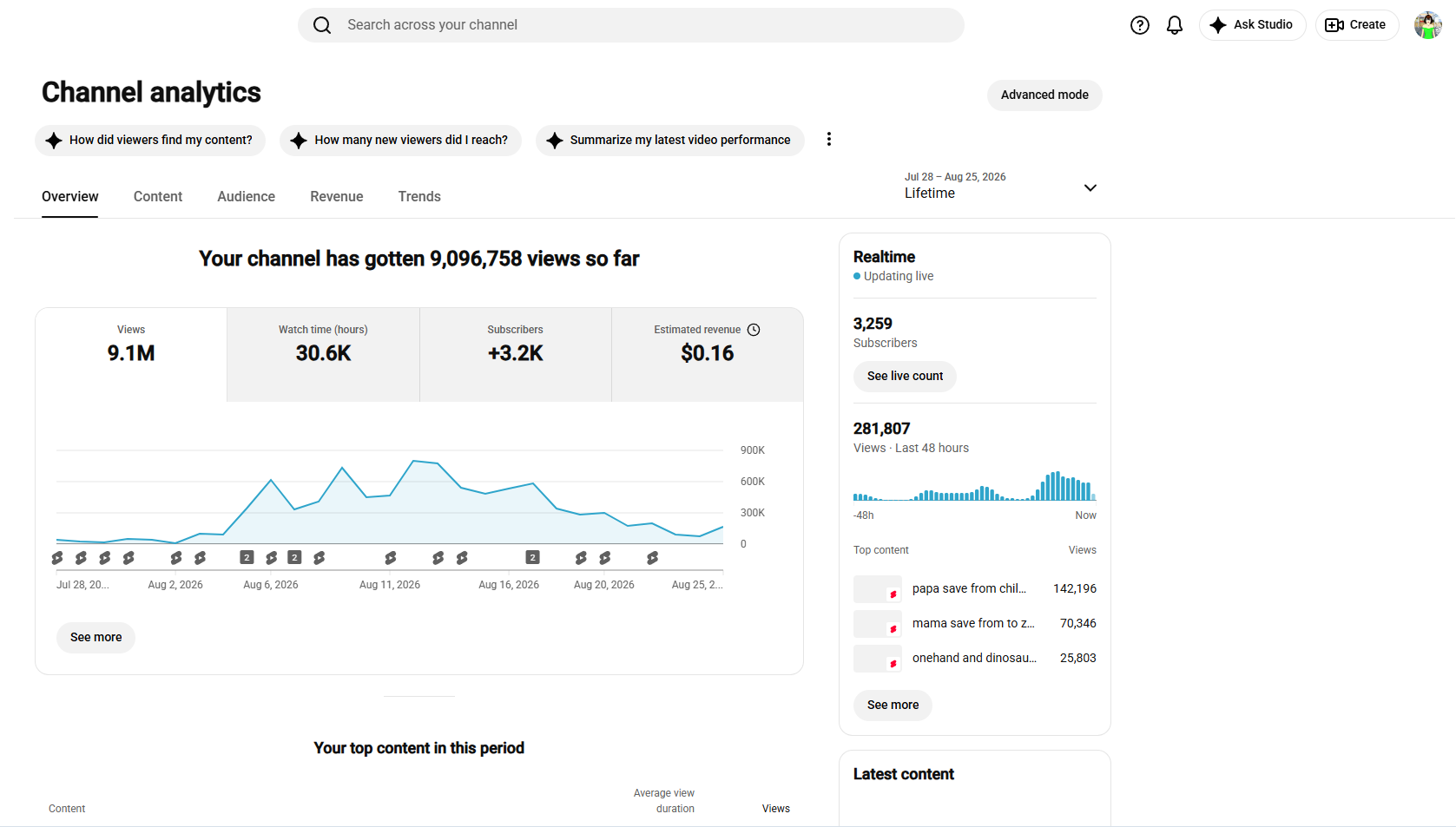
Task: Open the notifications bell
Action: [1175, 25]
